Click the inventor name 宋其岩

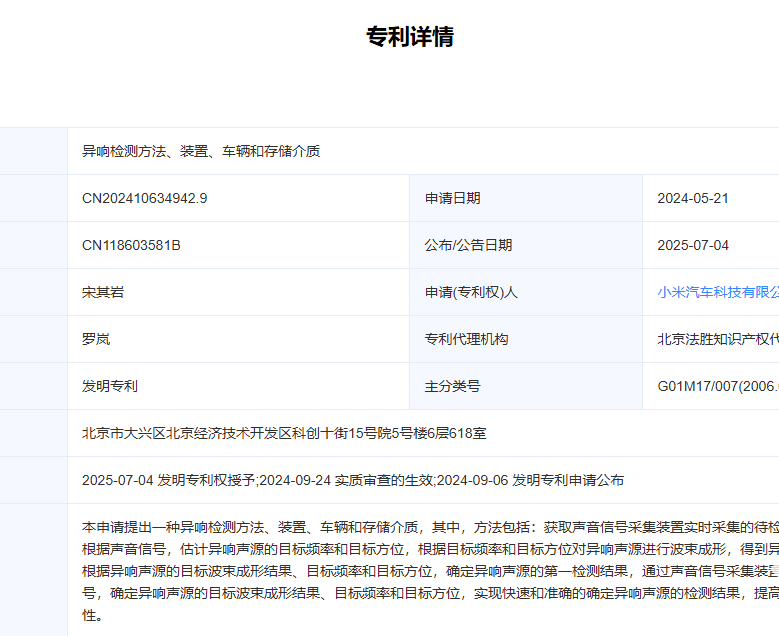pos(103,292)
